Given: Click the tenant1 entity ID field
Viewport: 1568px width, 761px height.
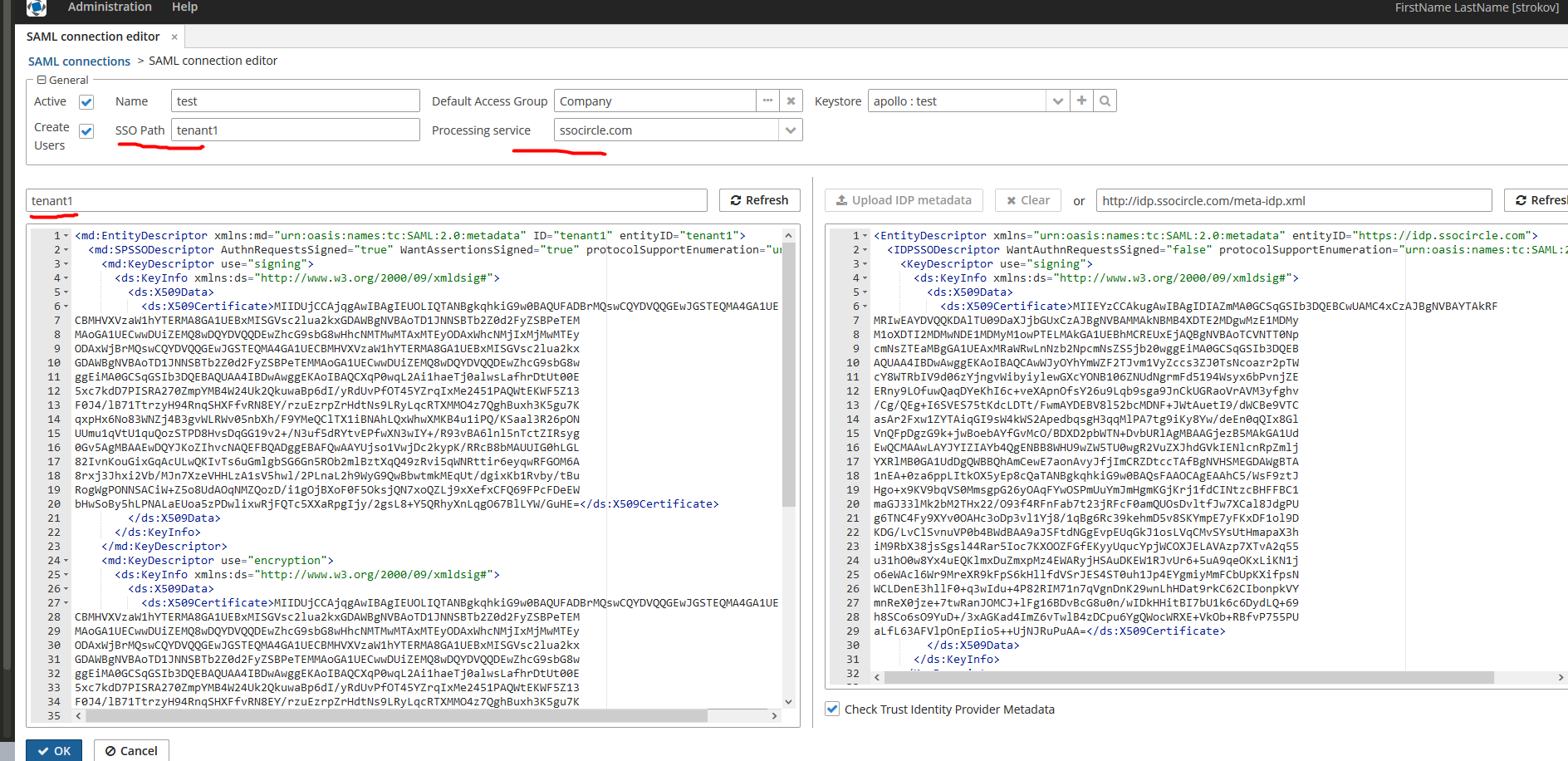Looking at the screenshot, I should (x=367, y=200).
